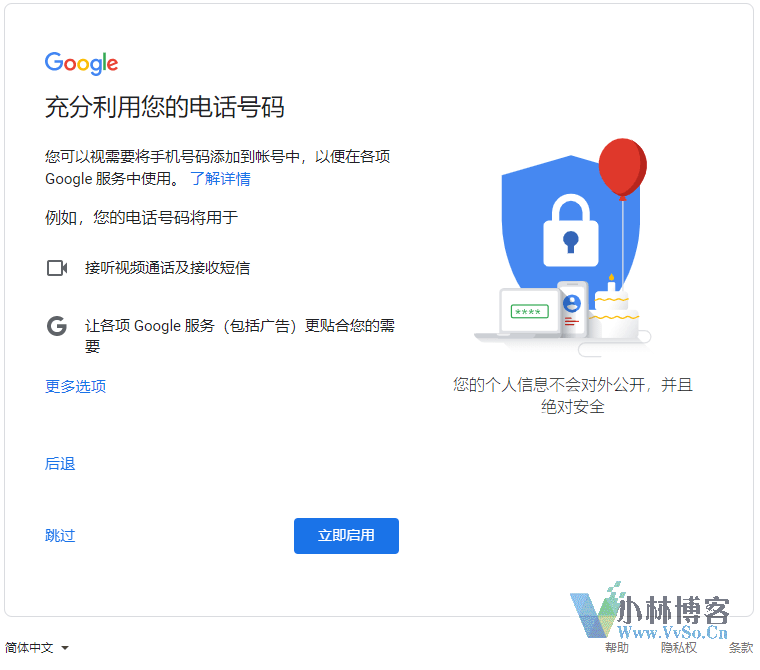Click the birthday cake illustration
The image size is (760, 670).
613,310
